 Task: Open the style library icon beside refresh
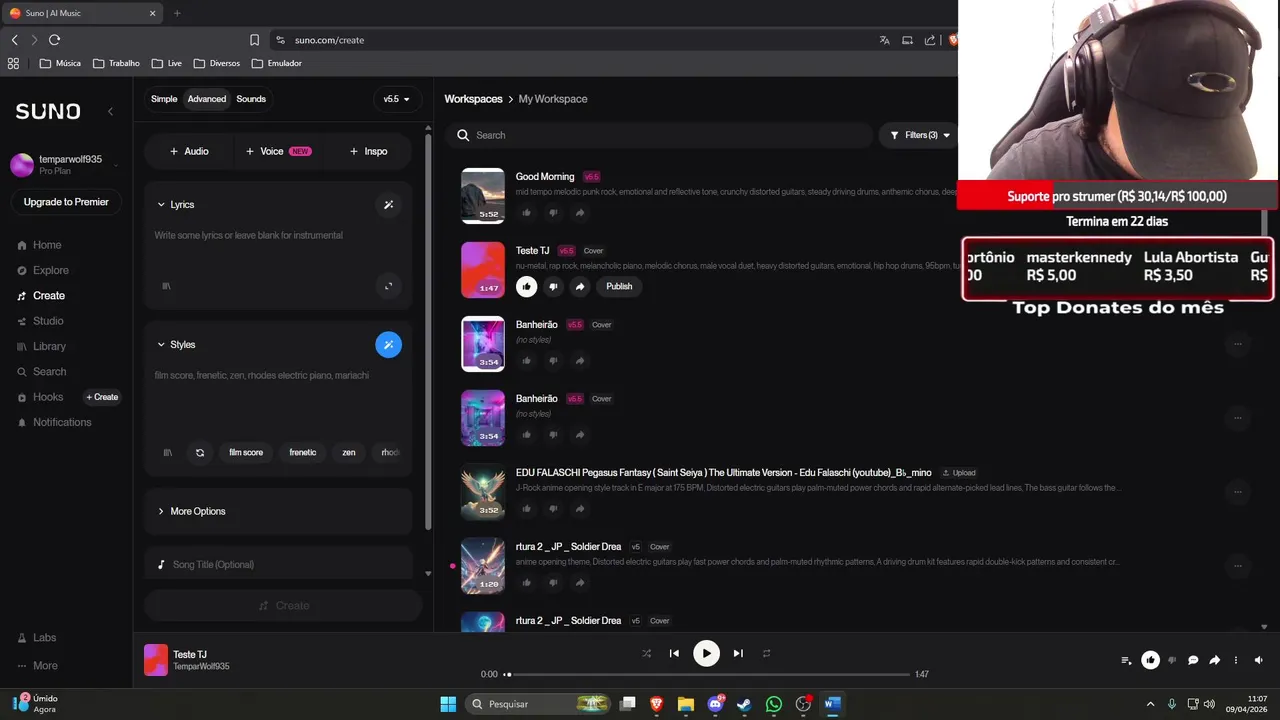click(167, 453)
